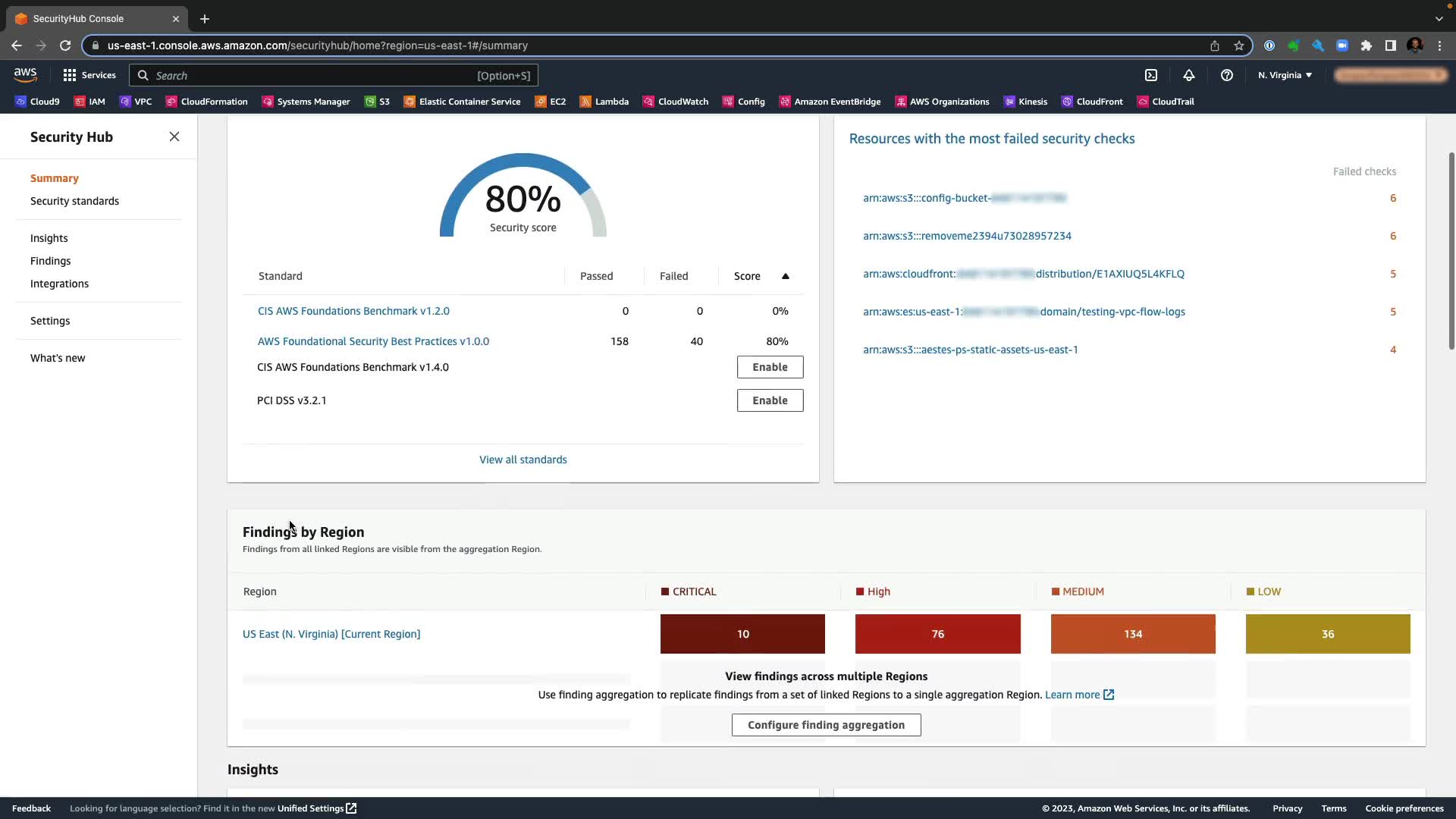Click the AWS logo home icon

[25, 74]
